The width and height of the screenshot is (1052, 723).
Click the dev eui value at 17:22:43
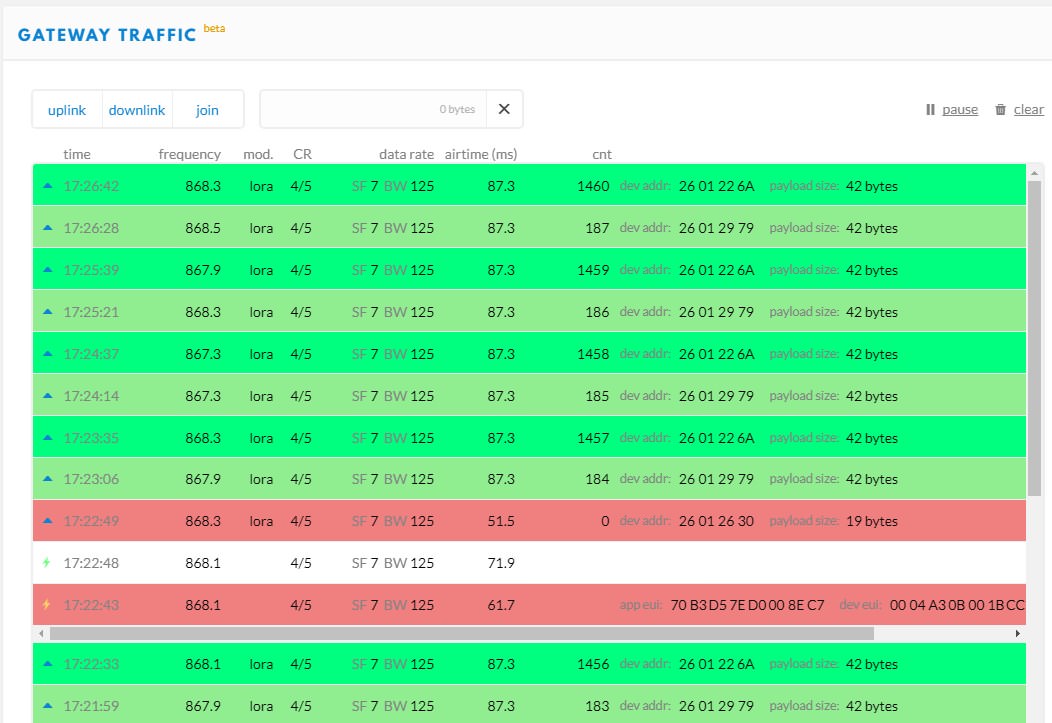point(957,604)
